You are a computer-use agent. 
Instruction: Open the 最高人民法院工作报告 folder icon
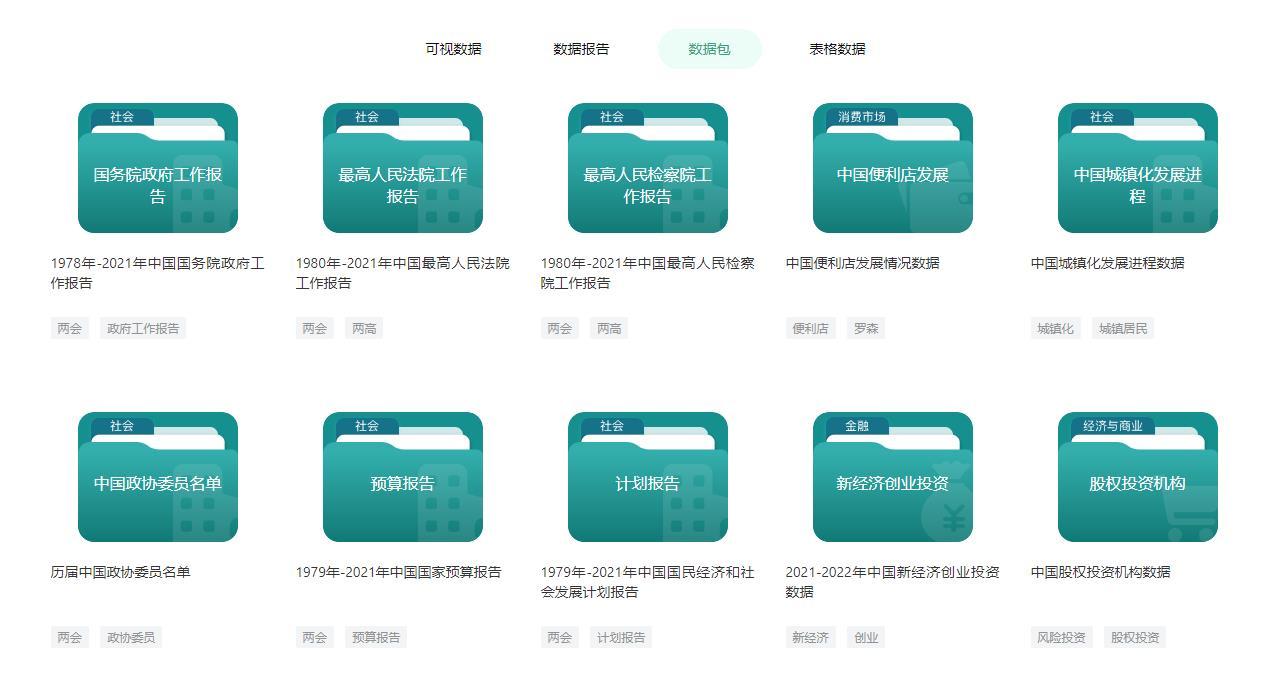(403, 168)
